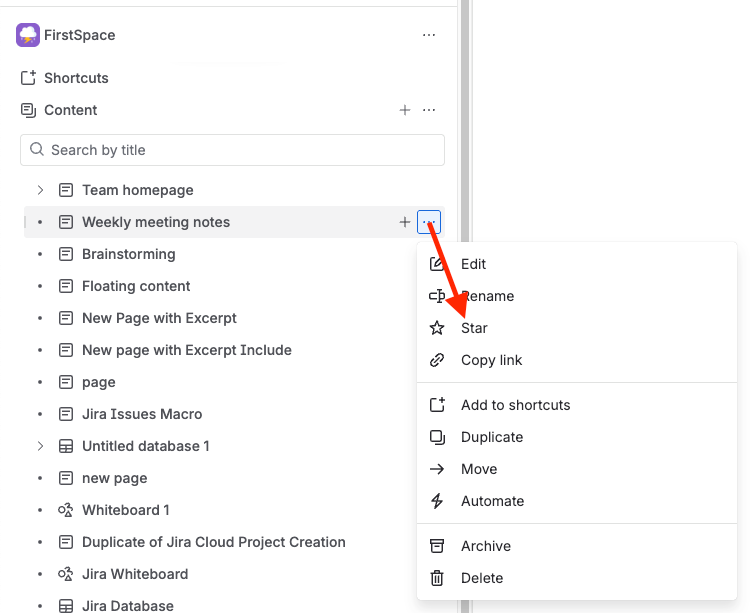This screenshot has width=756, height=613.
Task: Choose Duplicate from the menu
Action: point(577,437)
